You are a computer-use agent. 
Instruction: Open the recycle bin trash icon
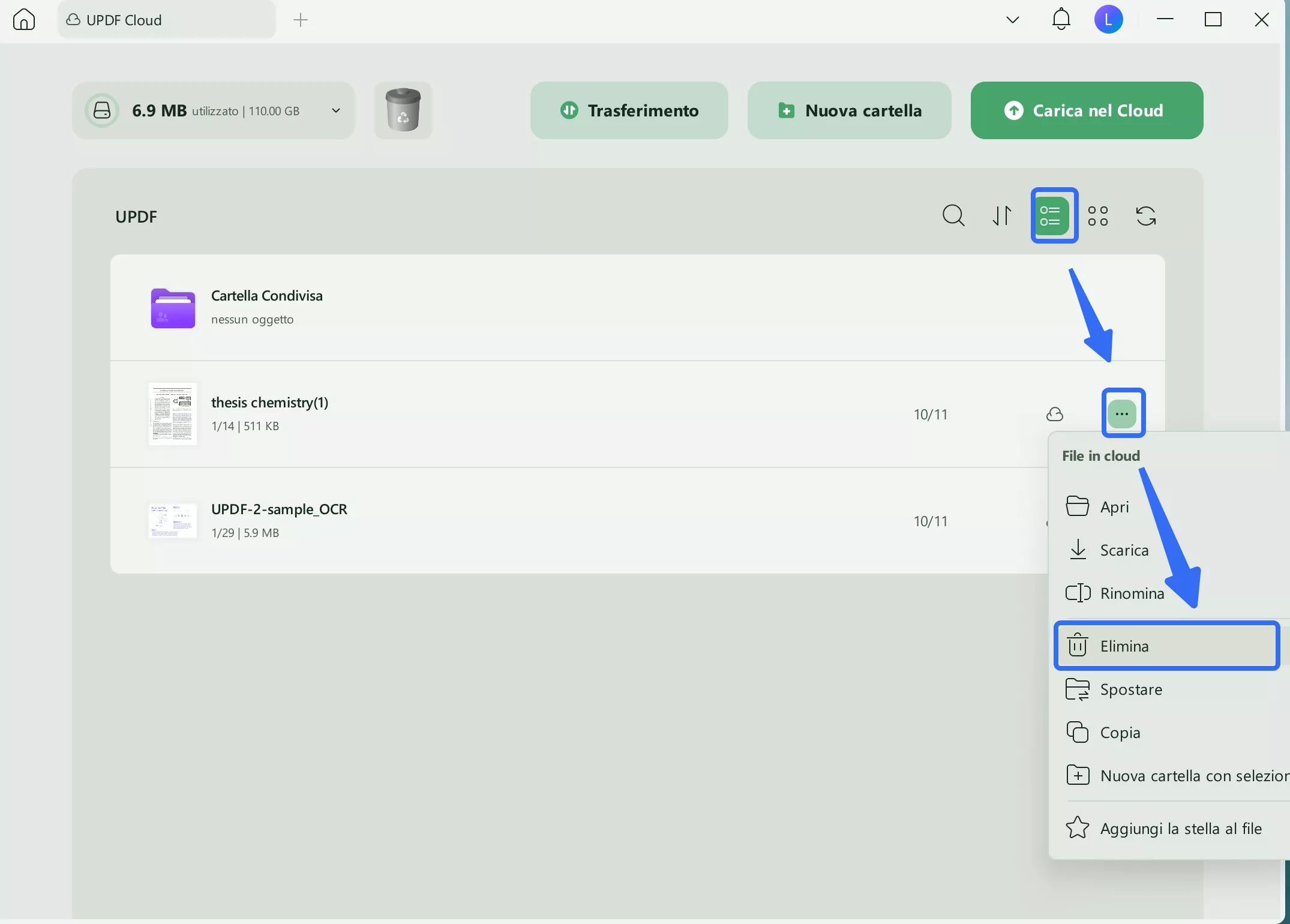click(x=403, y=110)
